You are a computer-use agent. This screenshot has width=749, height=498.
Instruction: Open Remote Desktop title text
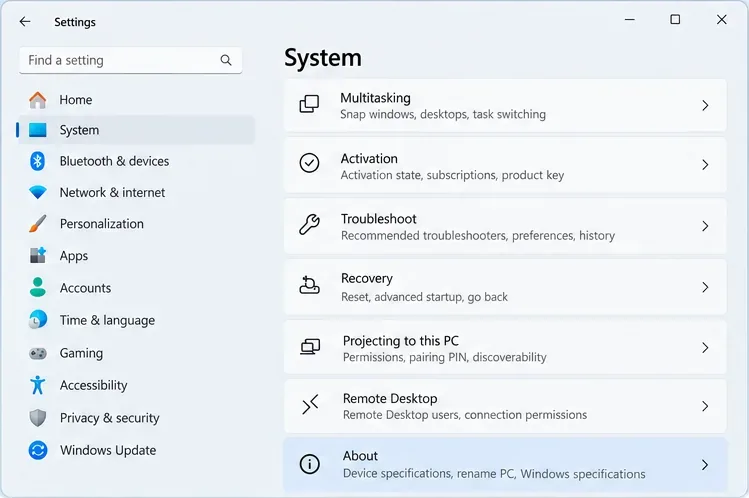click(390, 398)
